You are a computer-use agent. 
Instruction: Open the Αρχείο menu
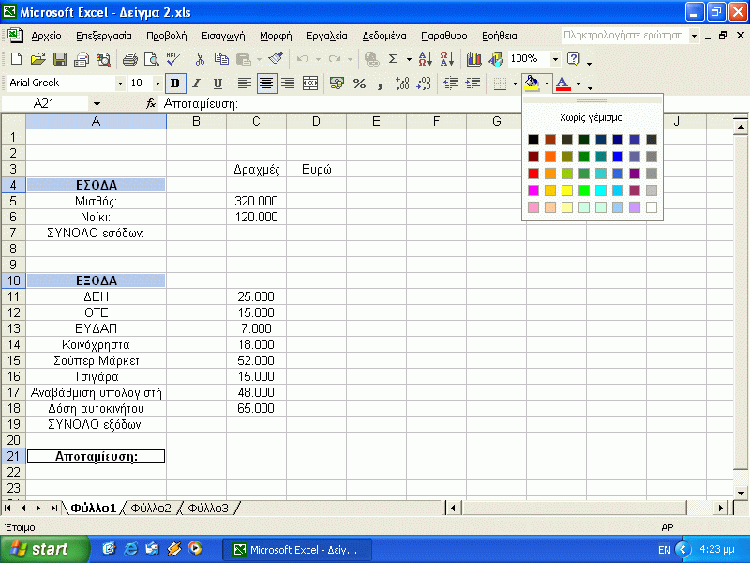pyautogui.click(x=46, y=36)
